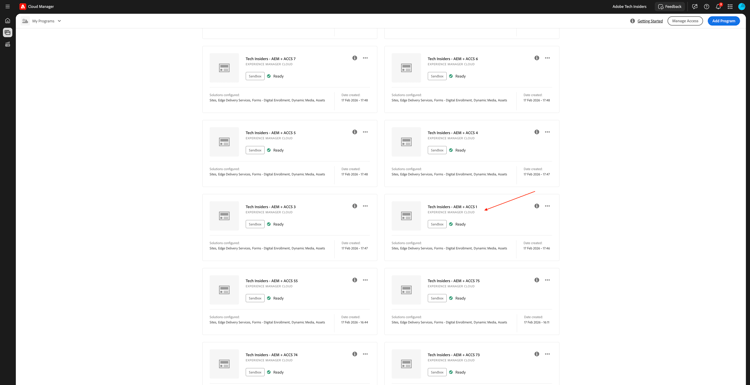The height and width of the screenshot is (385, 750).
Task: Open thumbnail of AEM + ACCS 6 program
Action: click(406, 68)
